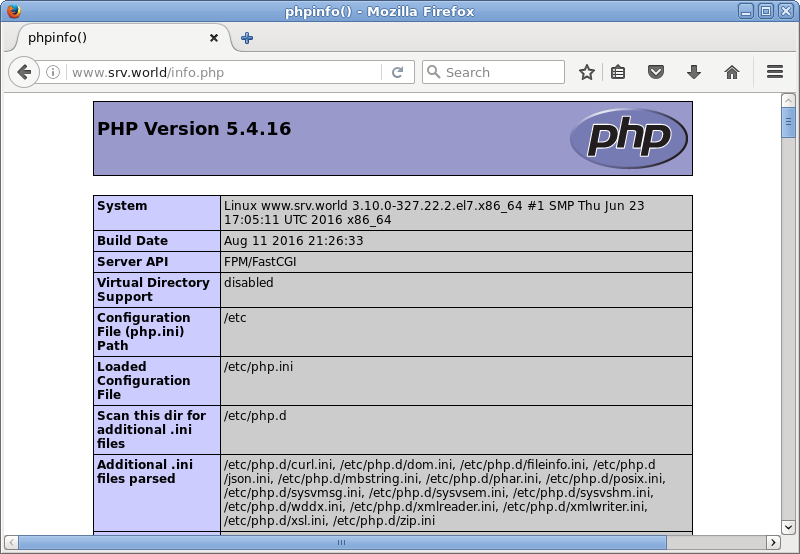Open site identity info icon
Screen dimensions: 800x554
(x=54, y=72)
